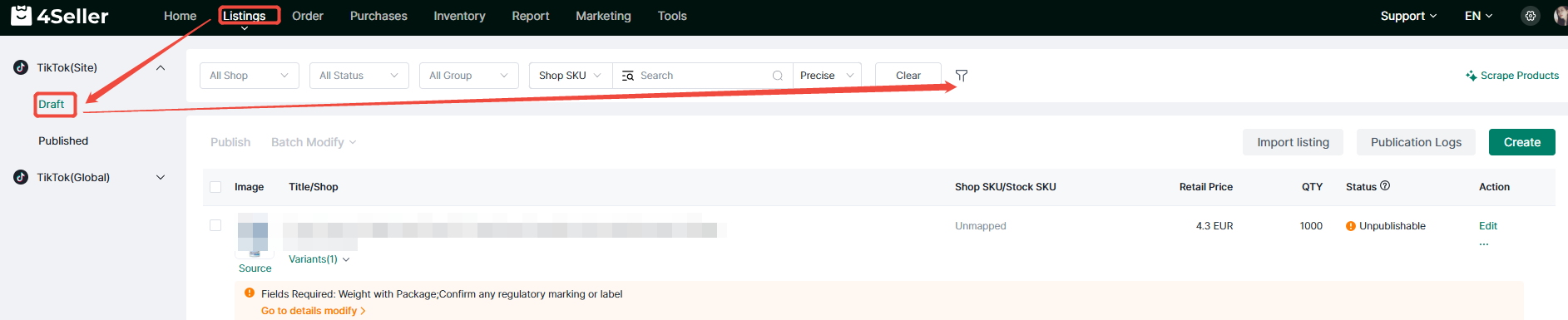This screenshot has height=320, width=1568.
Task: Open the All Shop dropdown
Action: pyautogui.click(x=250, y=76)
